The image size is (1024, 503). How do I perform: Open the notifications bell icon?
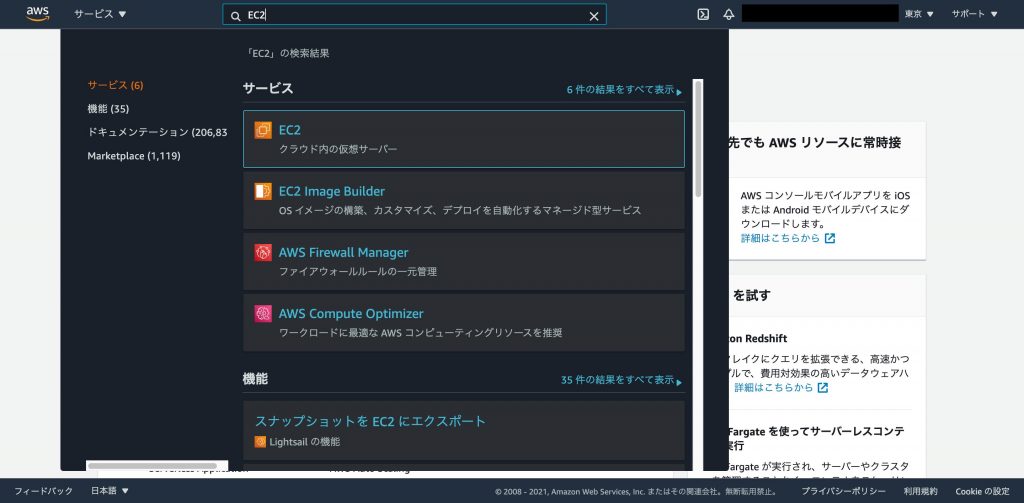729,14
